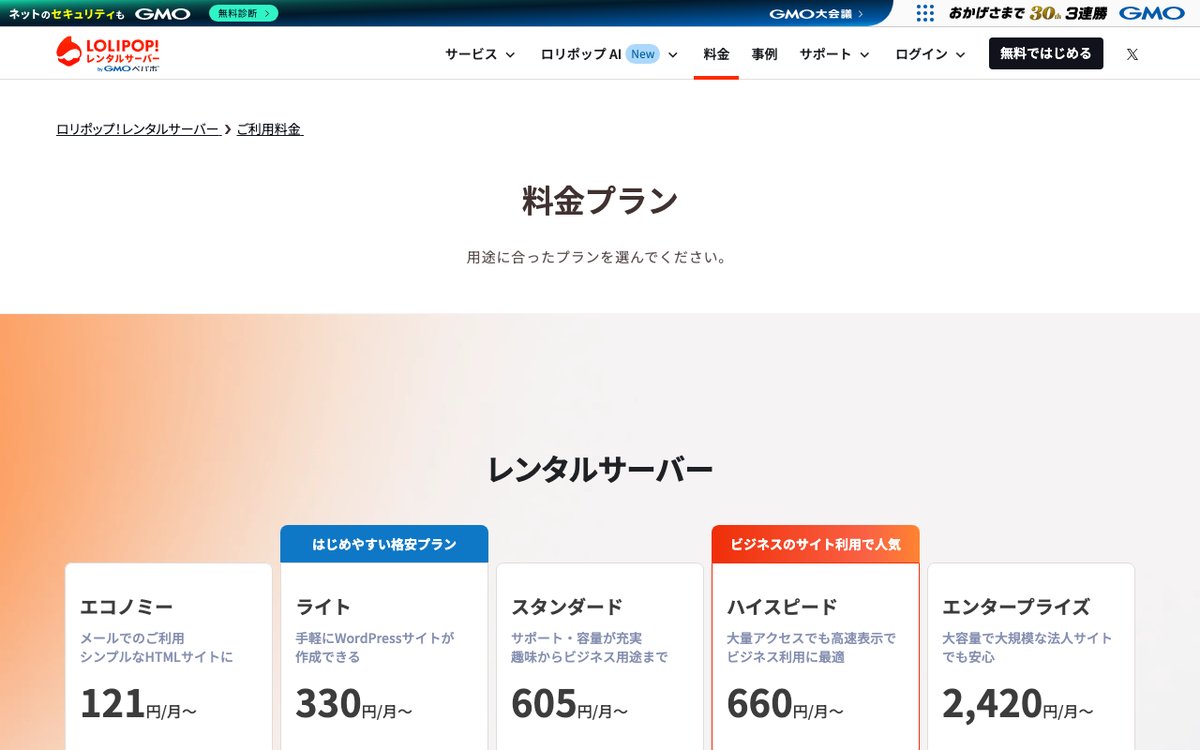Image resolution: width=1200 pixels, height=750 pixels.
Task: Click the 605円/月〜 price
Action: click(x=570, y=704)
